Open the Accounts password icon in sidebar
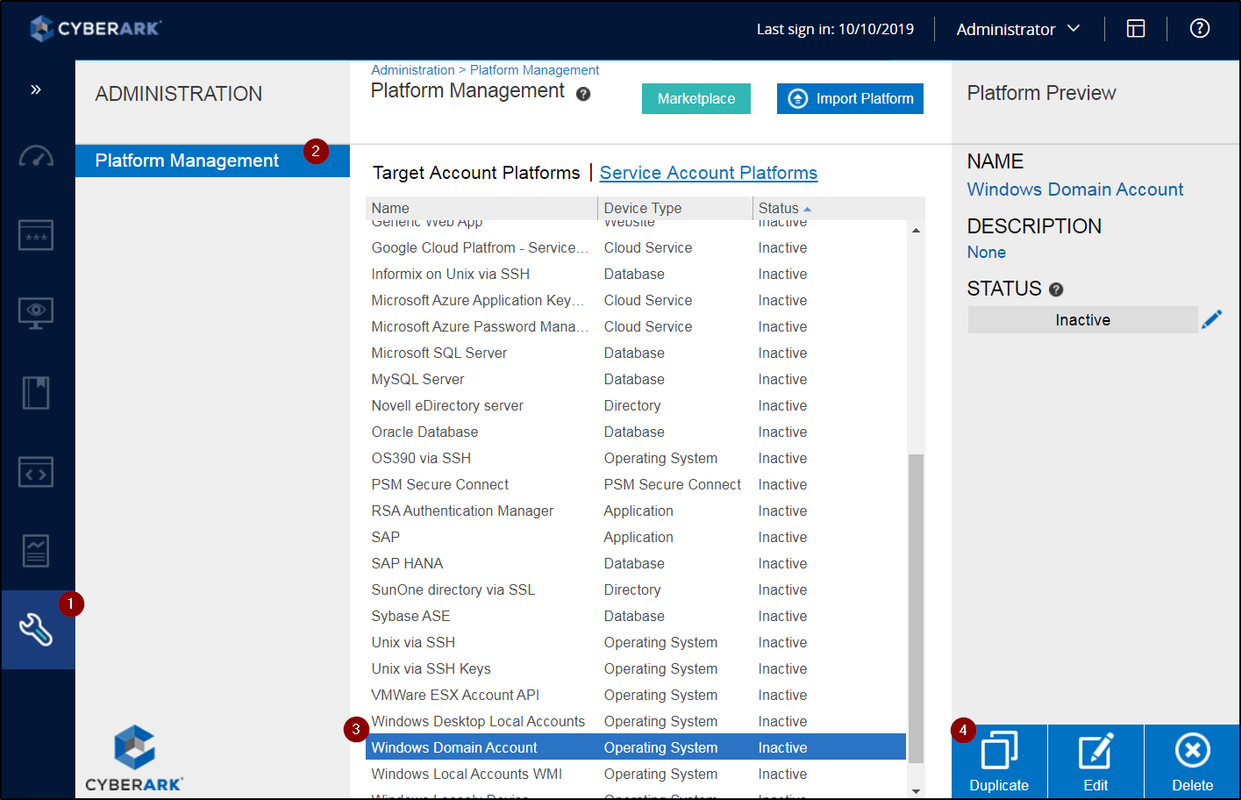The image size is (1241, 800). pos(37,235)
